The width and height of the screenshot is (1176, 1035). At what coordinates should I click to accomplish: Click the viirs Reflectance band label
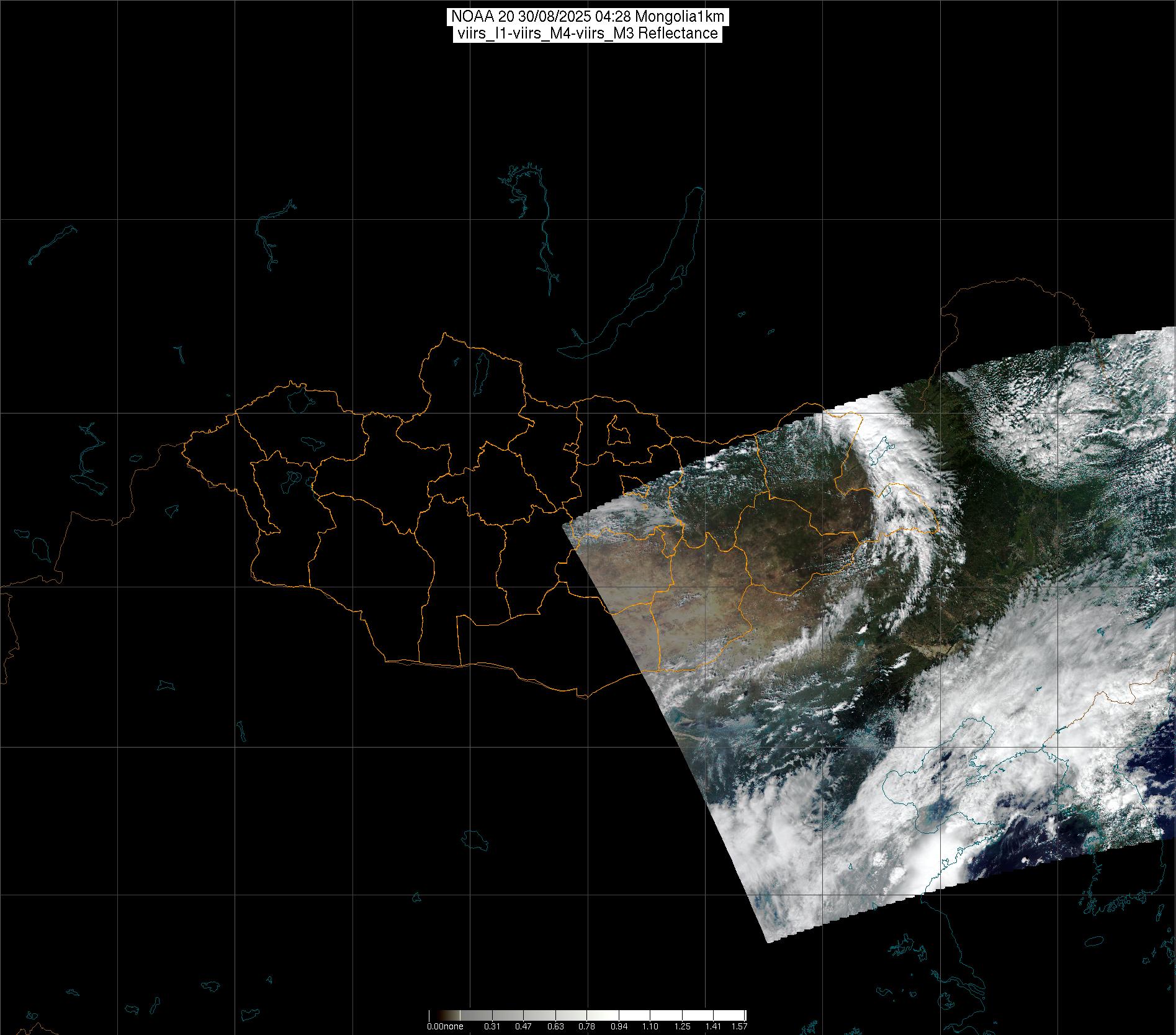(587, 34)
